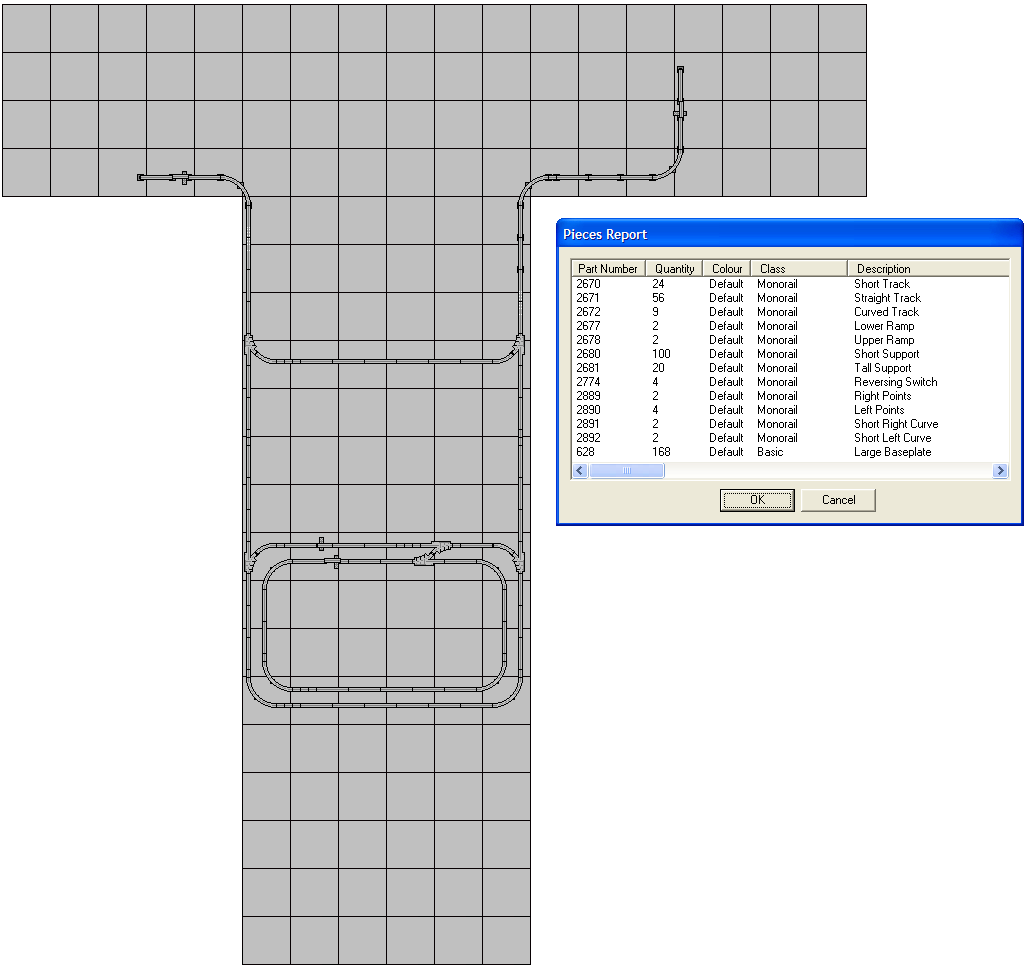This screenshot has width=1032, height=970.
Task: Select the row for part number 628
Action: coord(790,452)
